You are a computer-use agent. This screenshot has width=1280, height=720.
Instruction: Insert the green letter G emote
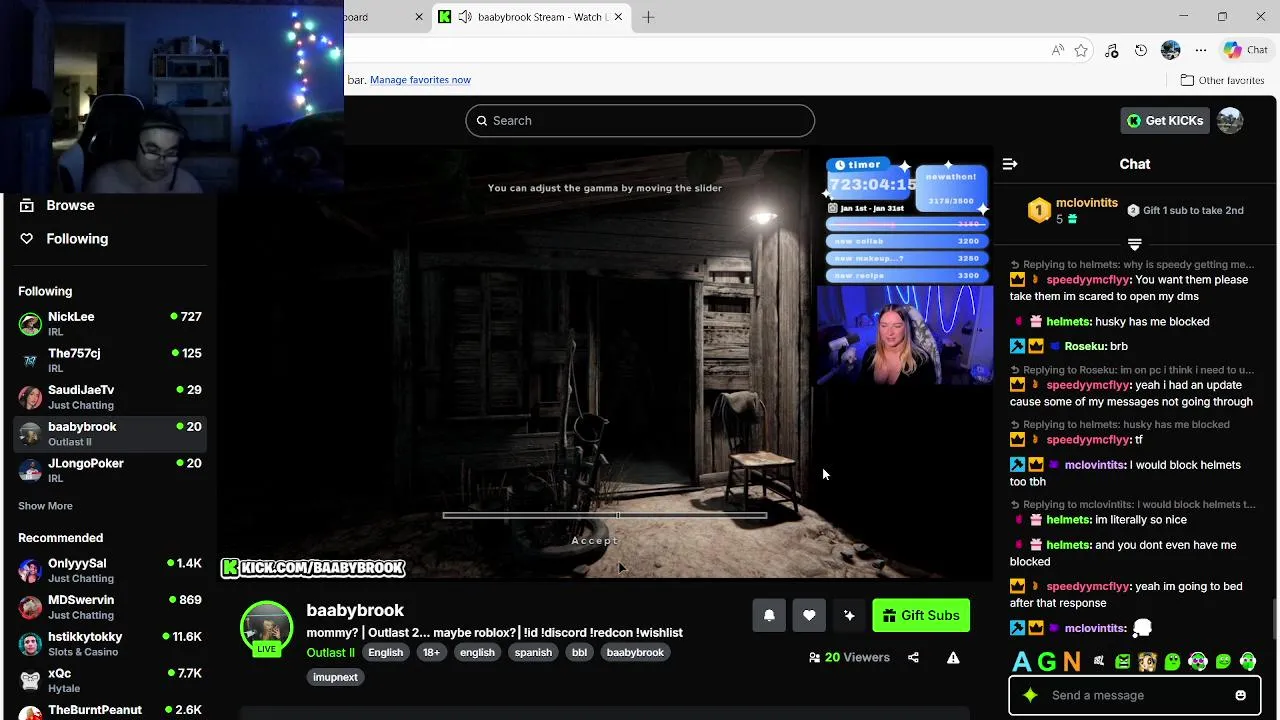(1047, 662)
